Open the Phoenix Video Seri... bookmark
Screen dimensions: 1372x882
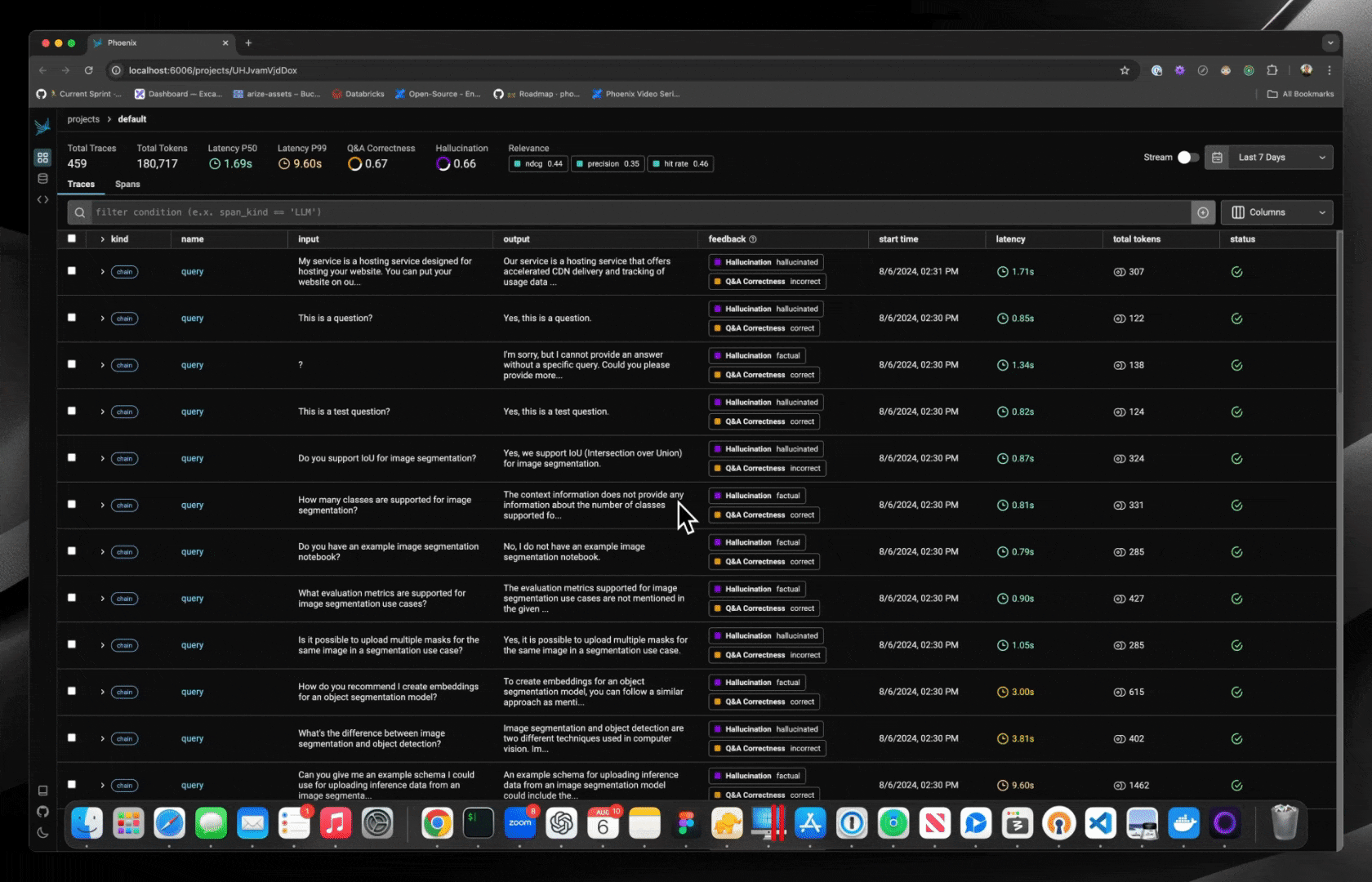point(635,94)
